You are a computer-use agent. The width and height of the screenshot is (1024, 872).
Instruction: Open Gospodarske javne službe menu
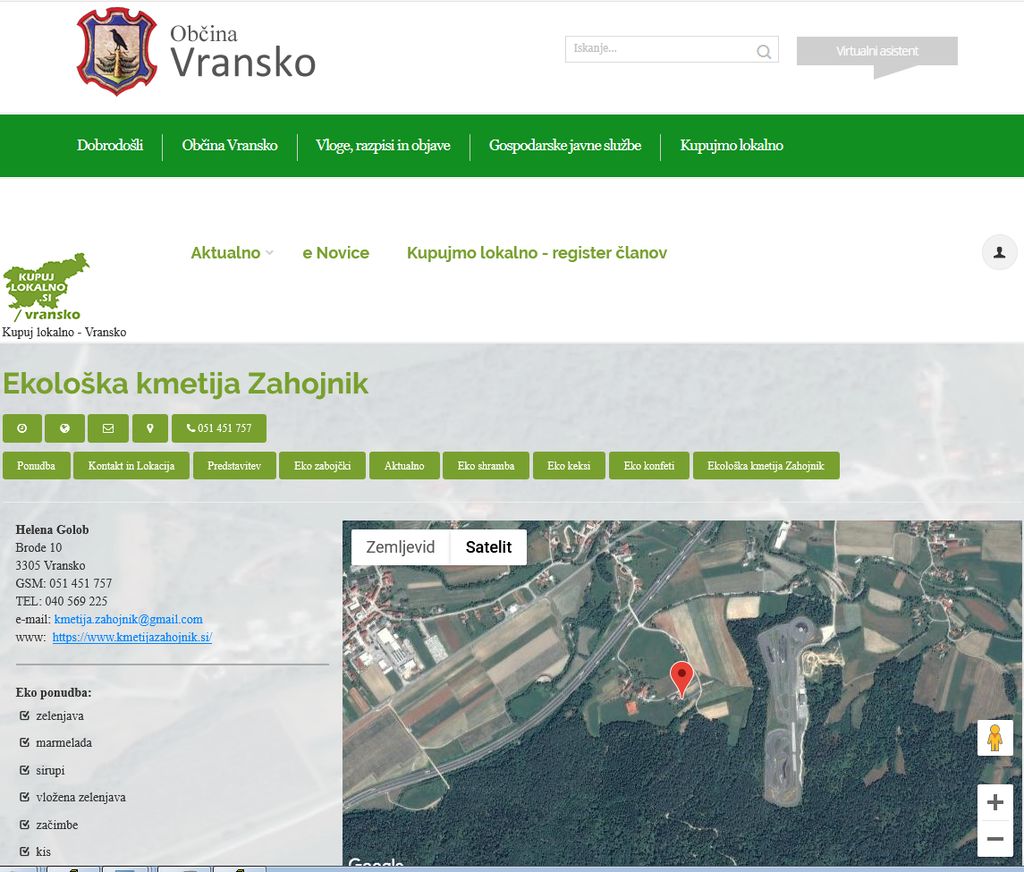coord(564,146)
